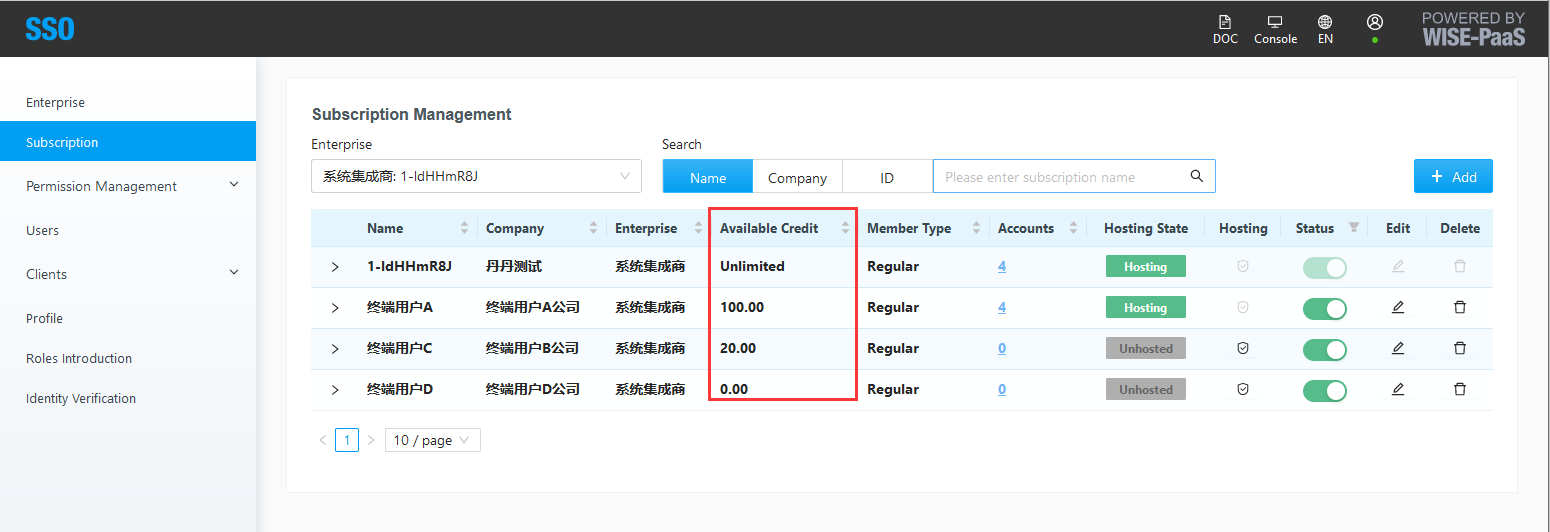Click the 终端用户D公司 company cell
The width and height of the screenshot is (1550, 532).
point(533,390)
